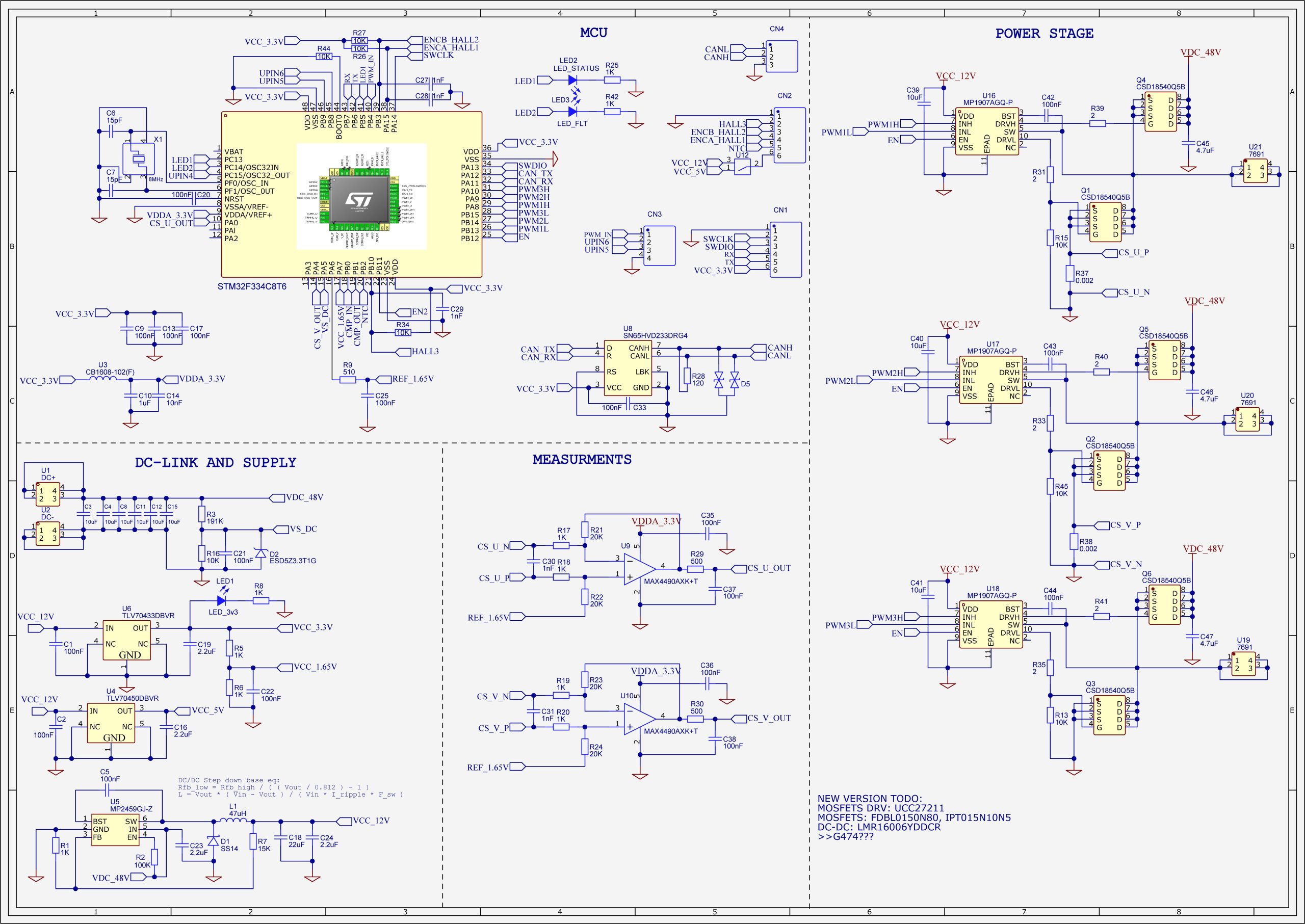Click the LED1 LED_3v3 diode symbol

pos(222,600)
